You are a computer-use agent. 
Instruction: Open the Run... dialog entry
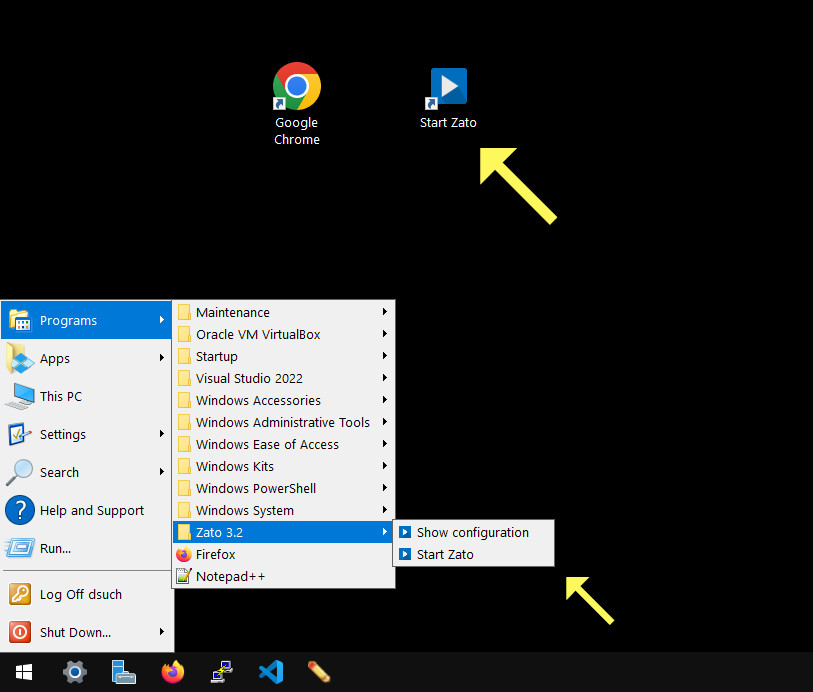coord(86,548)
